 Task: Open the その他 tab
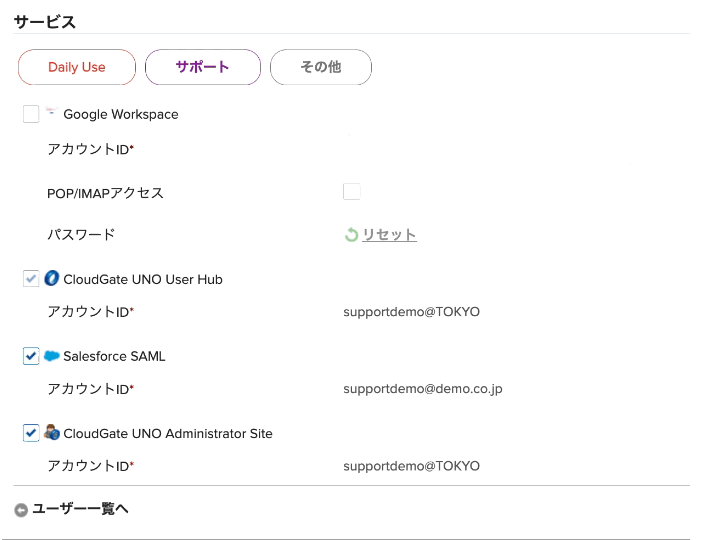click(321, 67)
